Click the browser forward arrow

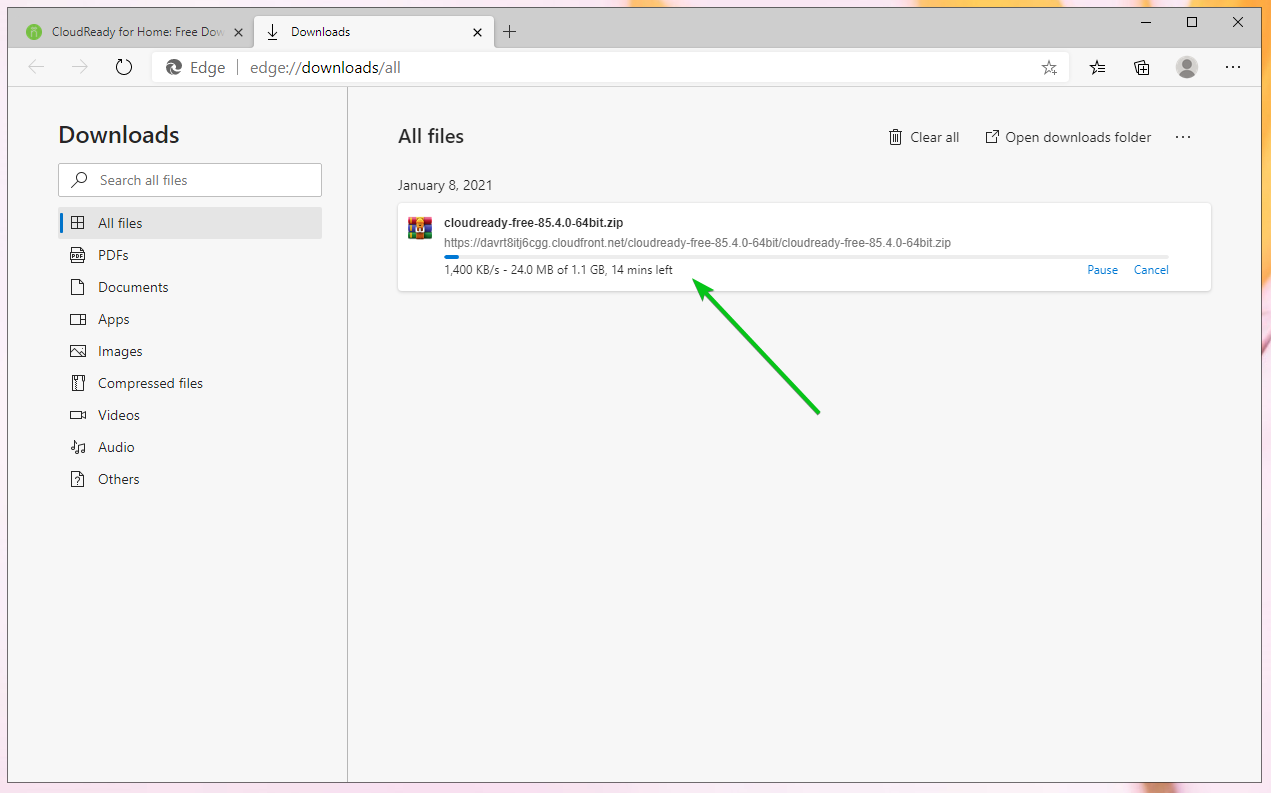(81, 67)
